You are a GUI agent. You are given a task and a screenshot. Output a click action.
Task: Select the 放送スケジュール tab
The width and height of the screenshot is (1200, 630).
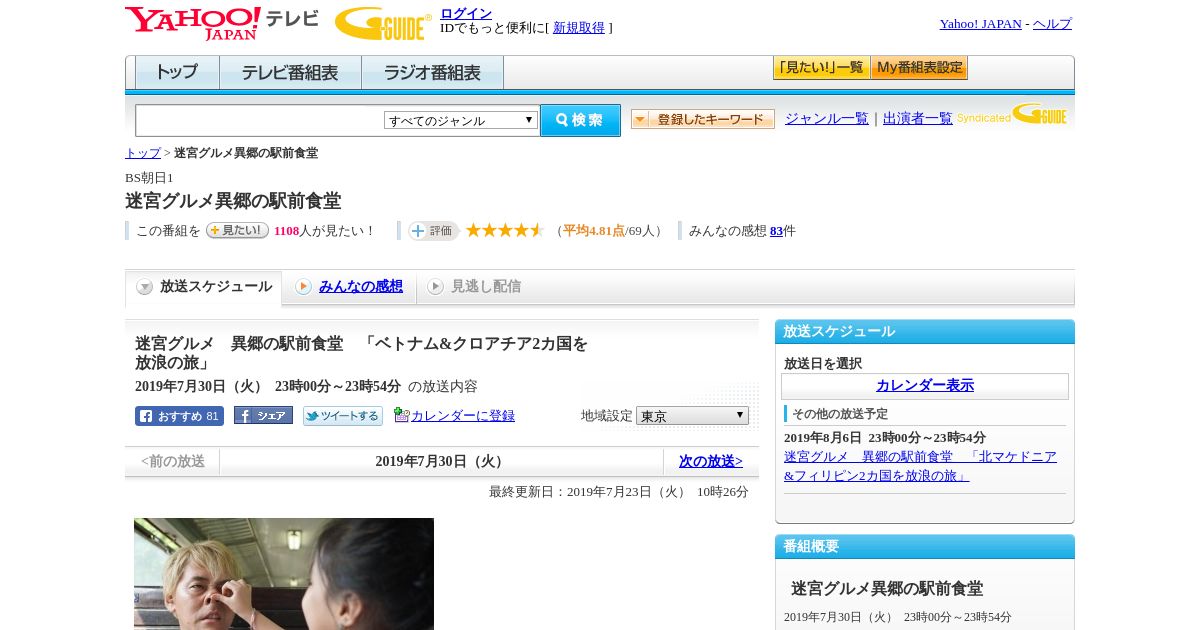click(x=204, y=287)
